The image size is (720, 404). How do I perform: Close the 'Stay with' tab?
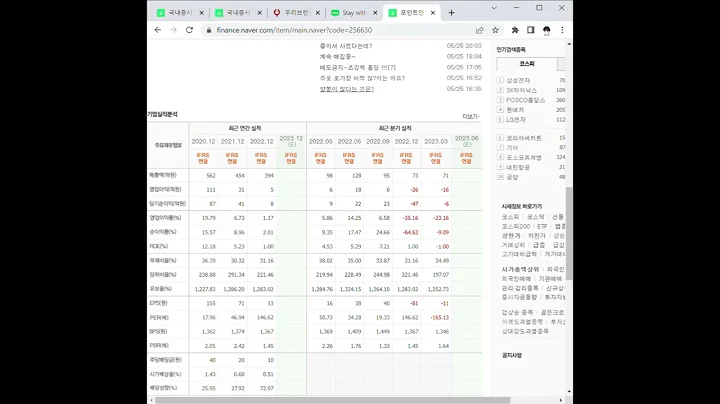pyautogui.click(x=375, y=13)
